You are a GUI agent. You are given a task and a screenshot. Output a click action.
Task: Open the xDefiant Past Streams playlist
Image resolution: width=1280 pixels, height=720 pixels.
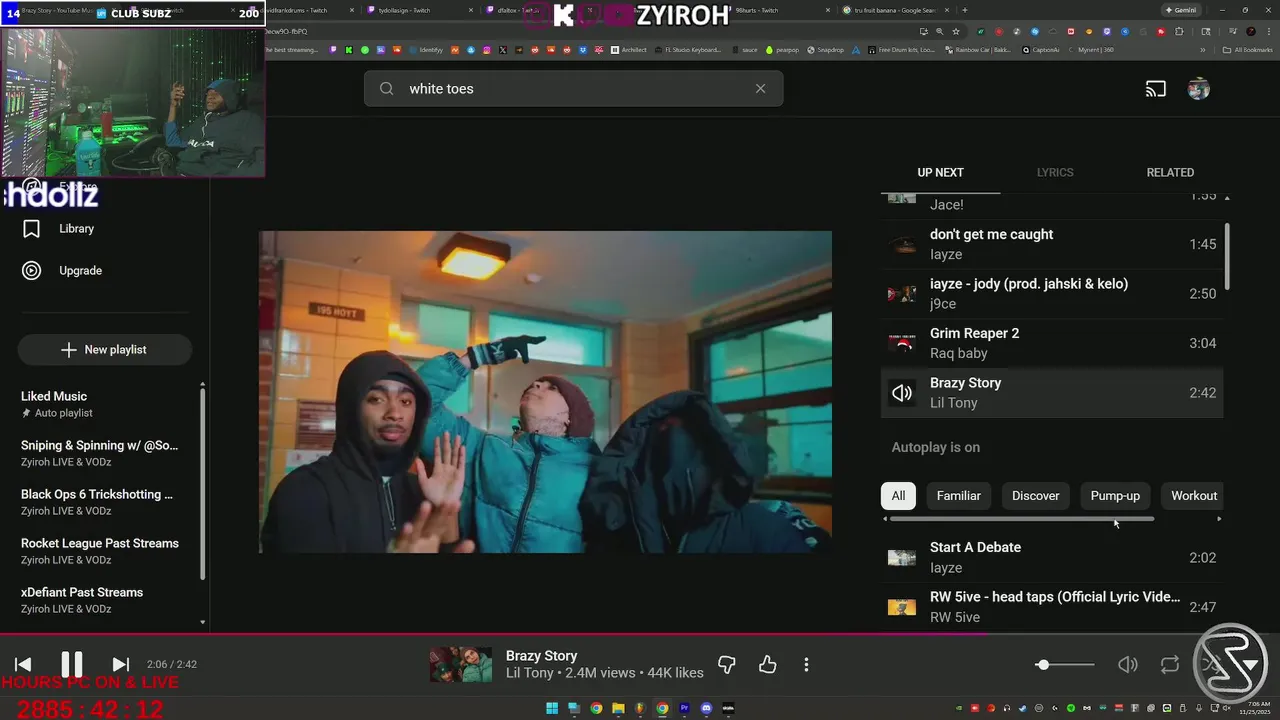click(x=100, y=600)
